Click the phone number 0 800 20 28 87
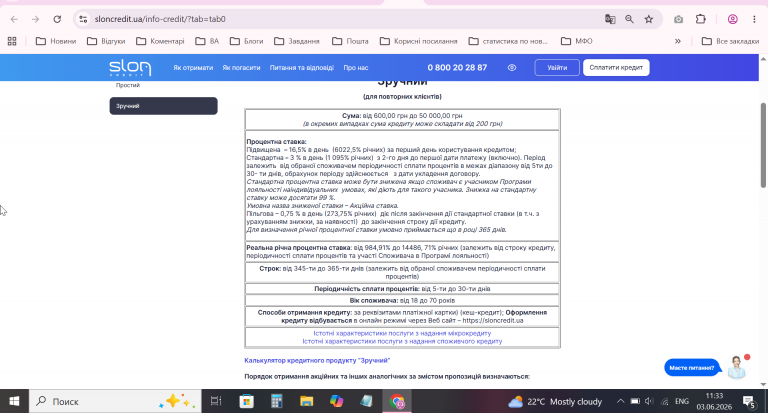 (457, 68)
